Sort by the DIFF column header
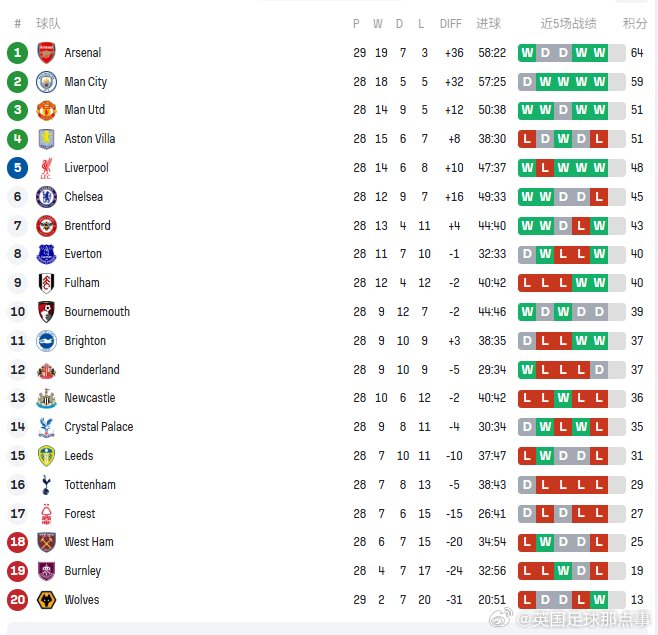 pyautogui.click(x=451, y=23)
